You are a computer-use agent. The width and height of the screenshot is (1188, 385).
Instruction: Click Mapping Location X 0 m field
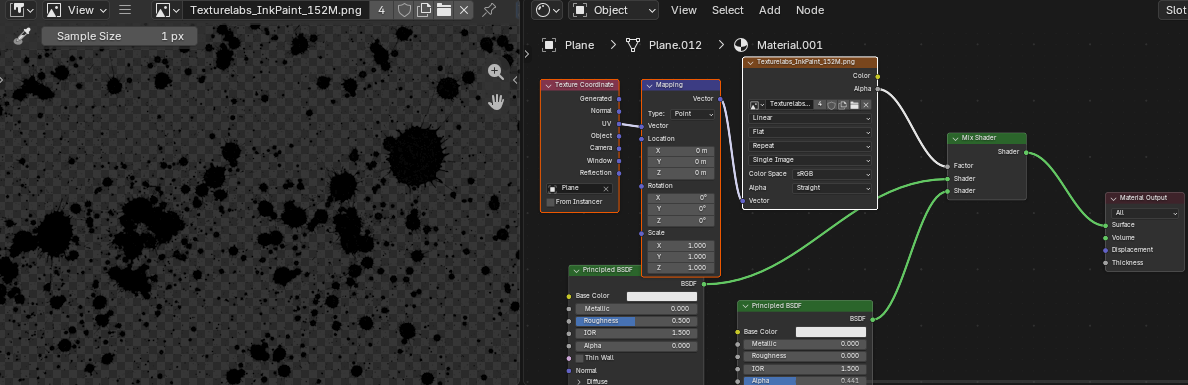pyautogui.click(x=680, y=151)
